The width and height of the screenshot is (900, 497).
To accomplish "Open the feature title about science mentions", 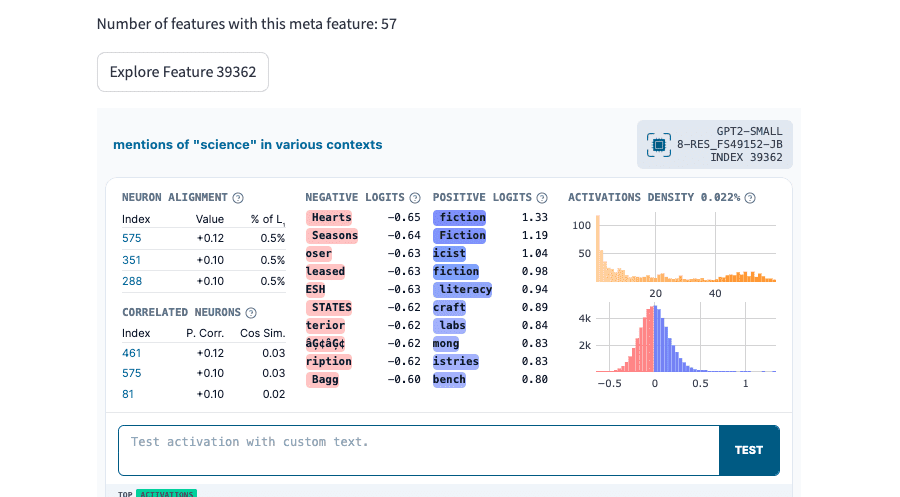I will tap(247, 145).
